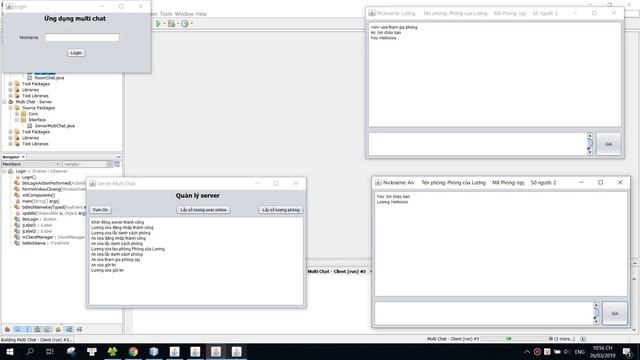Toggle first filter icon in Navigator bottom toolbar
The image size is (640, 360).
pos(7,329)
